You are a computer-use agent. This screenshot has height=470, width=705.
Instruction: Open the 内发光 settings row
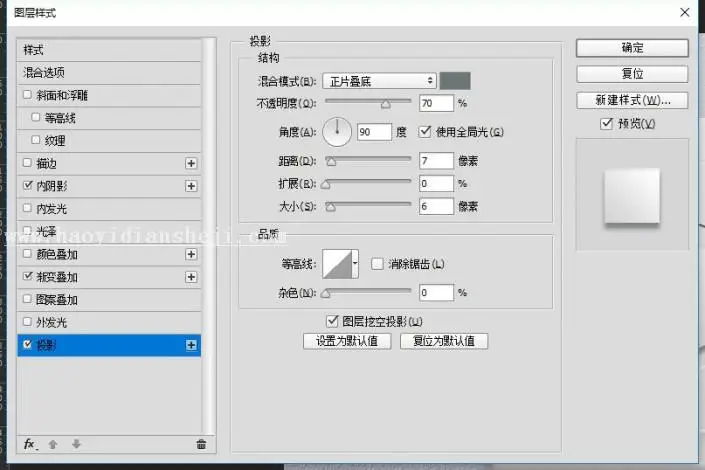pos(109,209)
